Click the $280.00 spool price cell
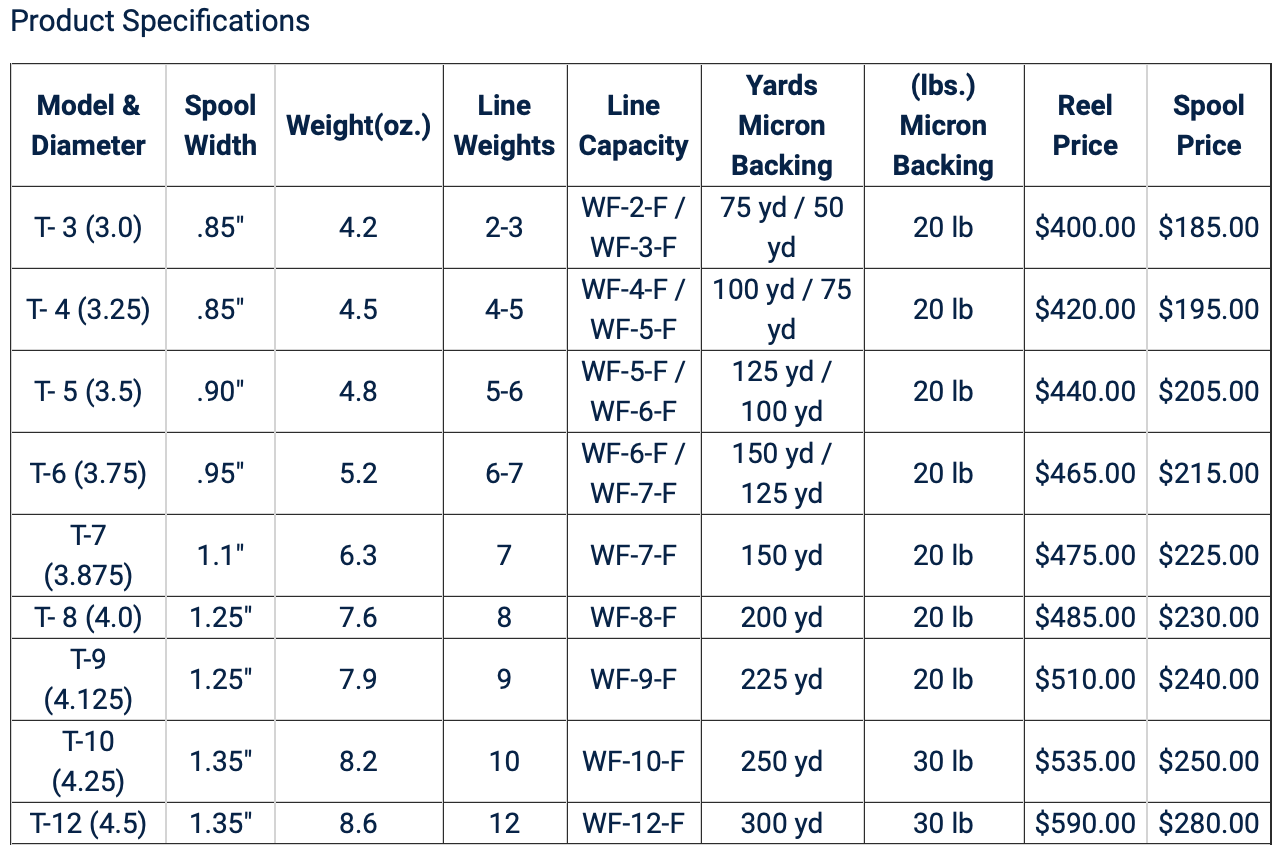The height and width of the screenshot is (860, 1288). [x=1208, y=824]
